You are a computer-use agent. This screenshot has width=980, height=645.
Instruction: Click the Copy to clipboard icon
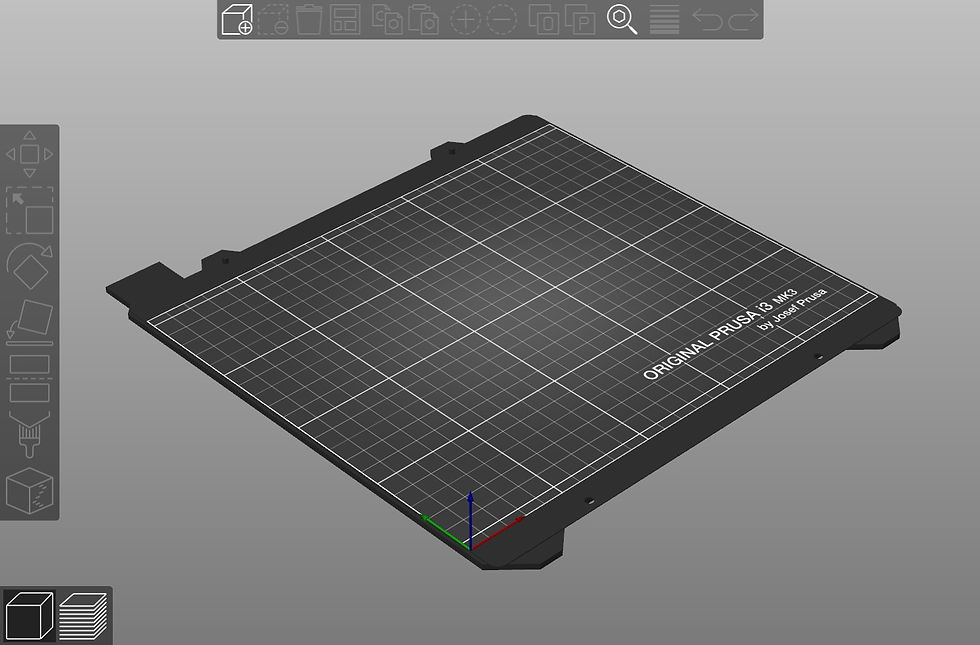[387, 19]
